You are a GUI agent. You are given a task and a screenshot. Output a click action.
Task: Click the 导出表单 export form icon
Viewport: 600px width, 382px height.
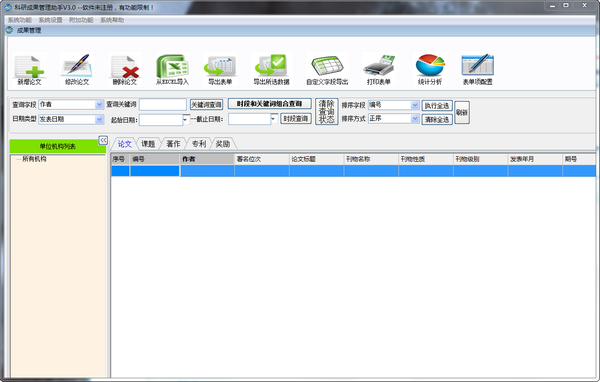pos(220,70)
